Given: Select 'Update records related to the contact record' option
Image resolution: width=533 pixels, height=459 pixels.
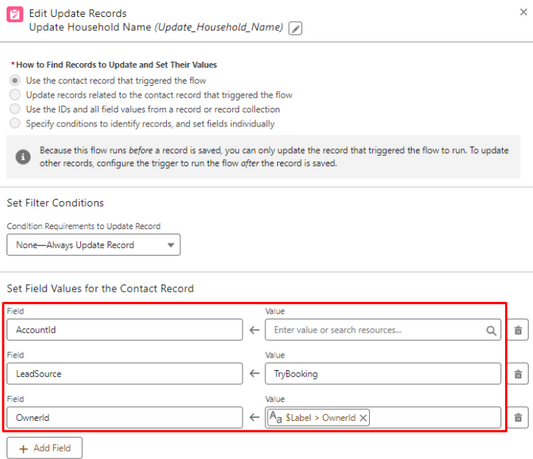Looking at the screenshot, I should click(15, 95).
